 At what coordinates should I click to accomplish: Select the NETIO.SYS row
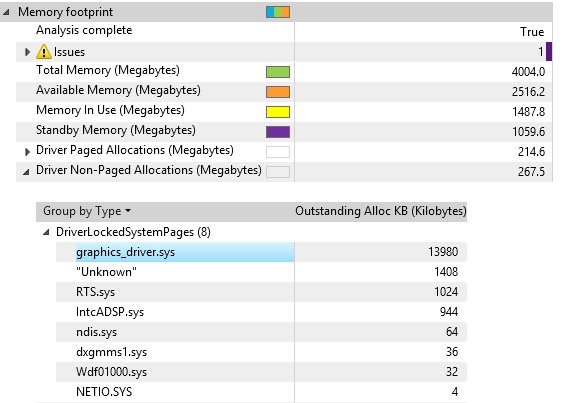tap(261, 392)
